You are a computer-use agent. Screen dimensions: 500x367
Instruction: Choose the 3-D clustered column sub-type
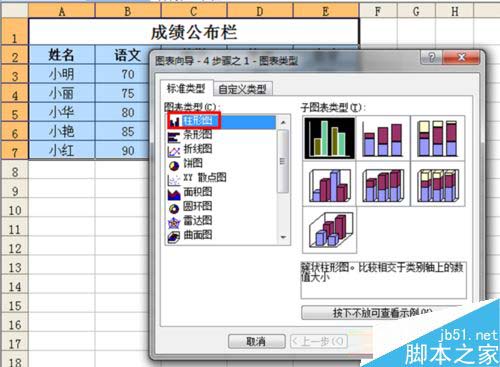[x=329, y=184]
